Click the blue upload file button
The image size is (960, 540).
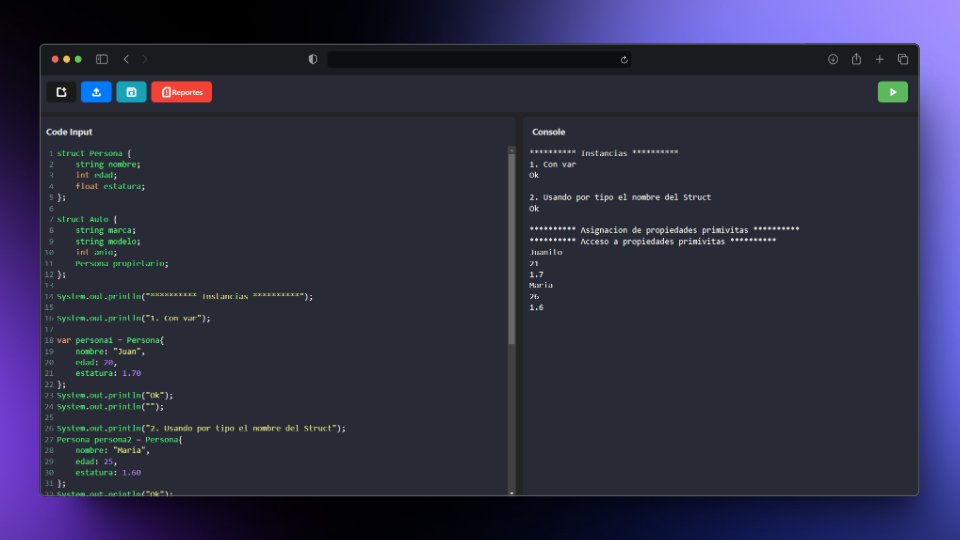96,92
